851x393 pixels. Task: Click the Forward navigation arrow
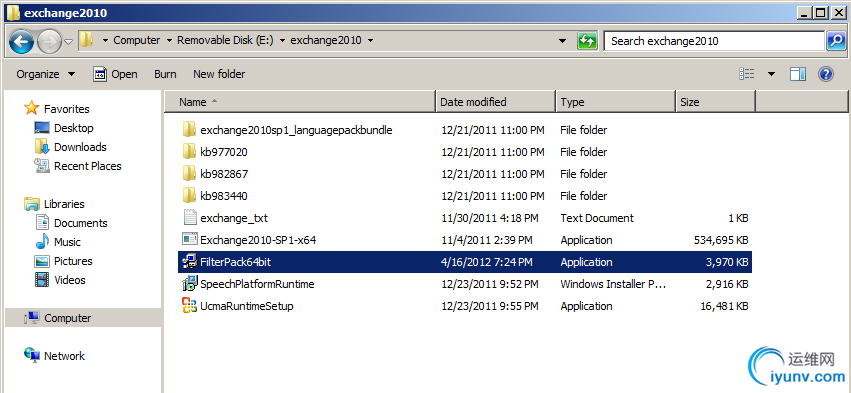coord(49,41)
